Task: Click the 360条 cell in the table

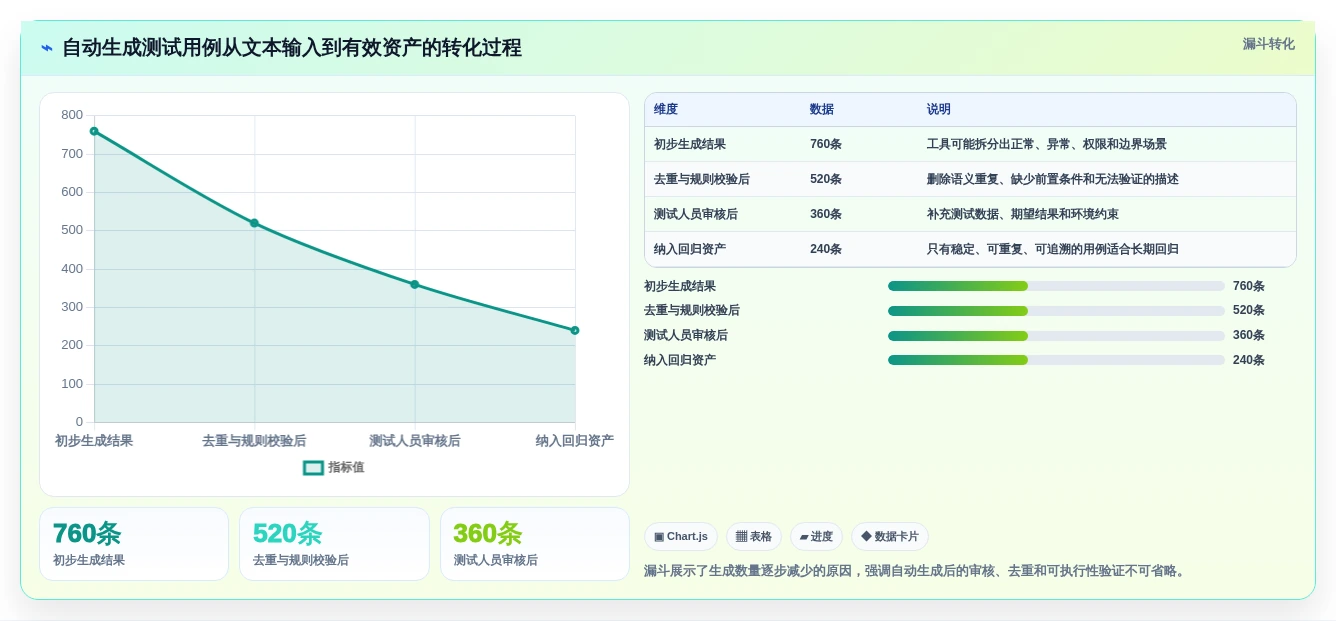Action: tap(826, 214)
